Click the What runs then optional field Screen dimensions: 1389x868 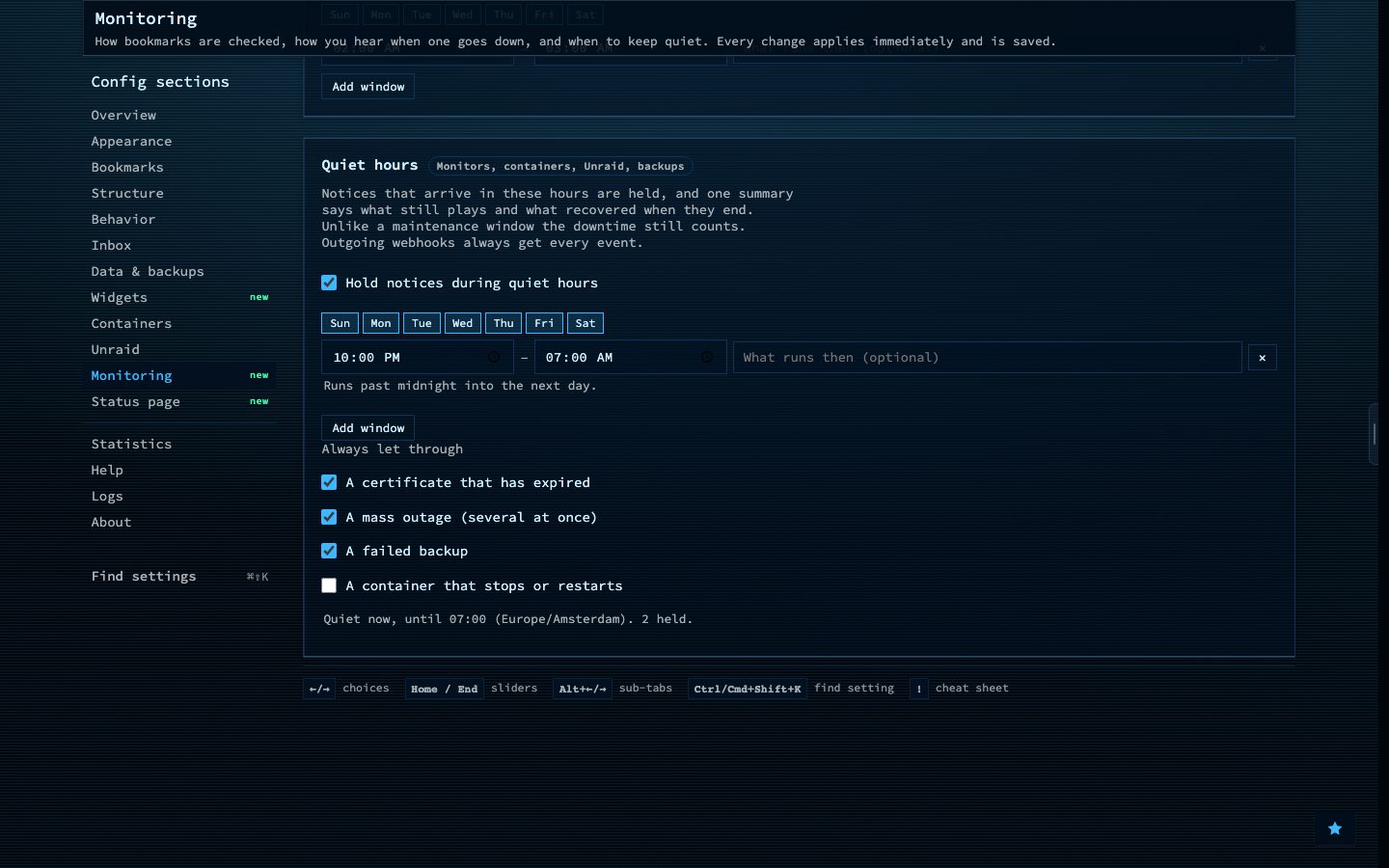[987, 358]
